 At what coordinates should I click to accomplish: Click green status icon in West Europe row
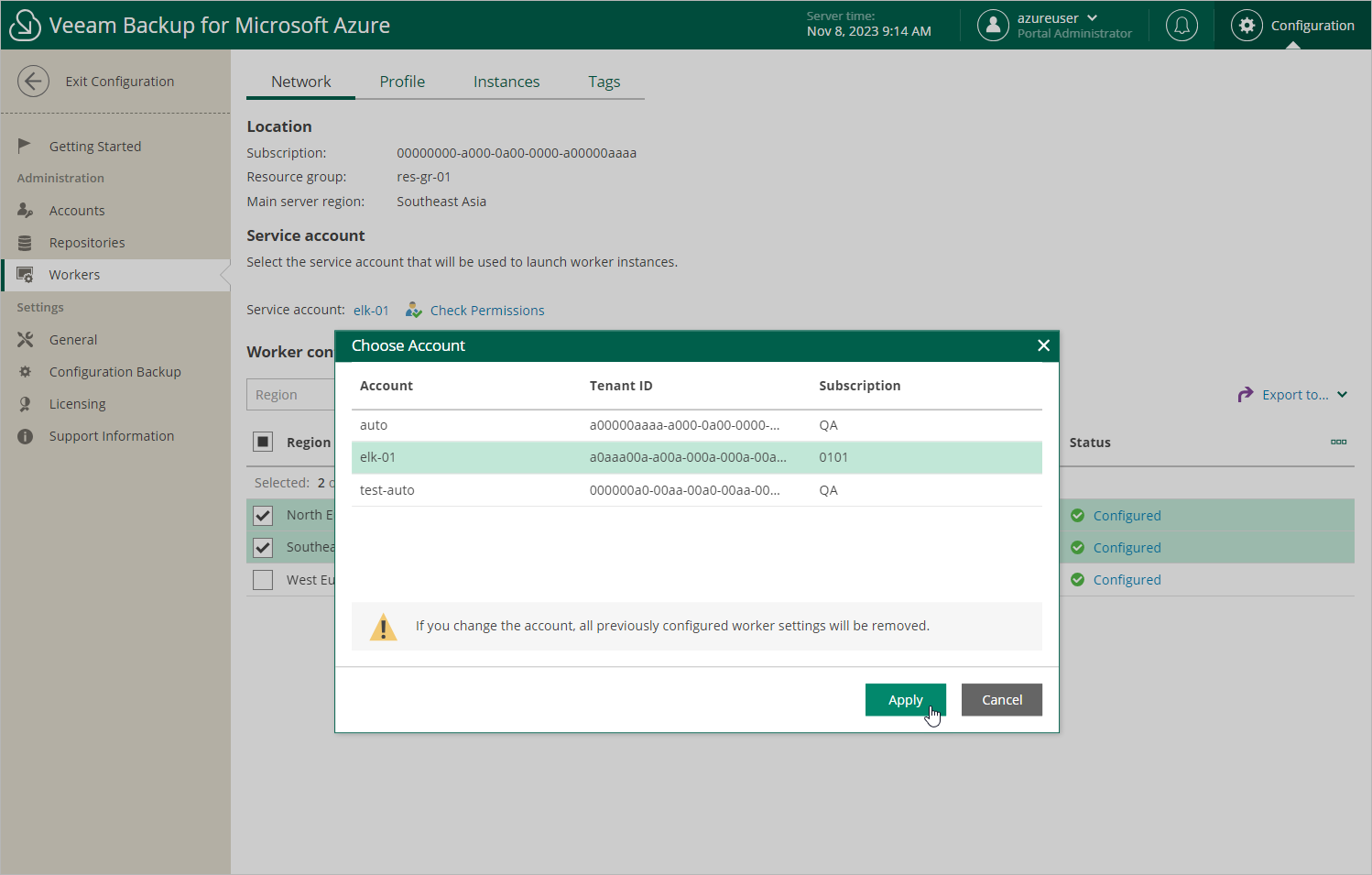(1078, 580)
